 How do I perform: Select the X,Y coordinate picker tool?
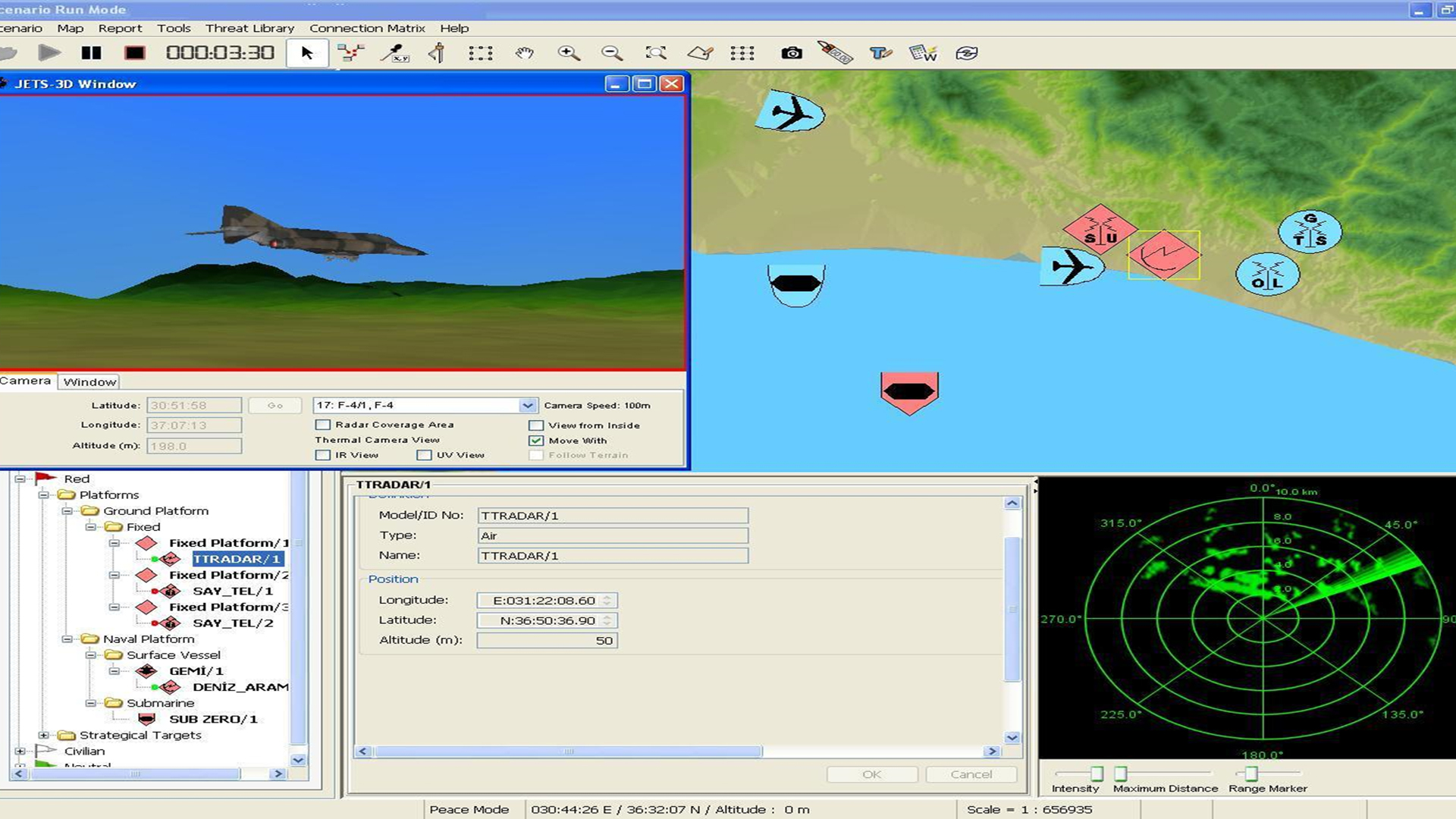pos(394,53)
